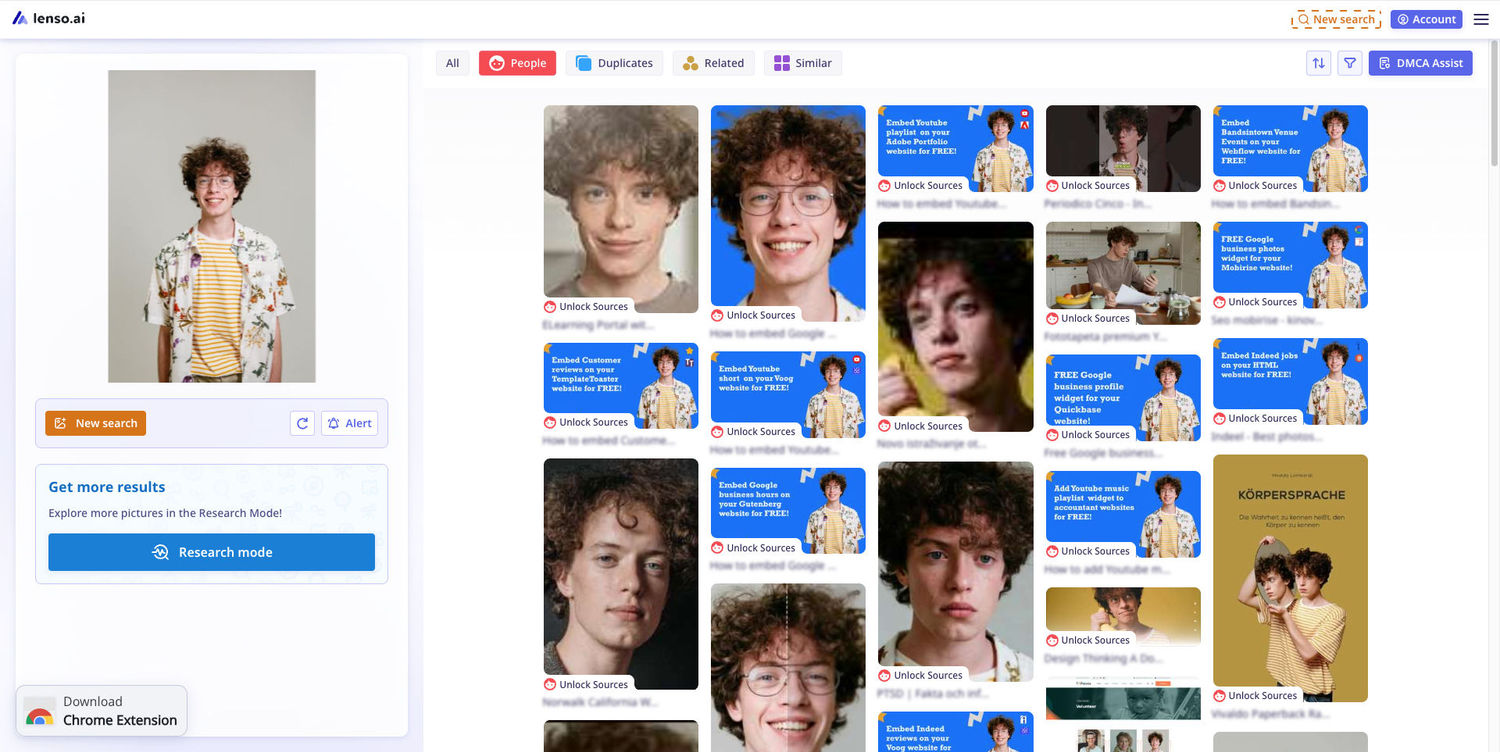Screen dimensions: 1500x752
Task: Open the filter results options
Action: coord(1350,63)
